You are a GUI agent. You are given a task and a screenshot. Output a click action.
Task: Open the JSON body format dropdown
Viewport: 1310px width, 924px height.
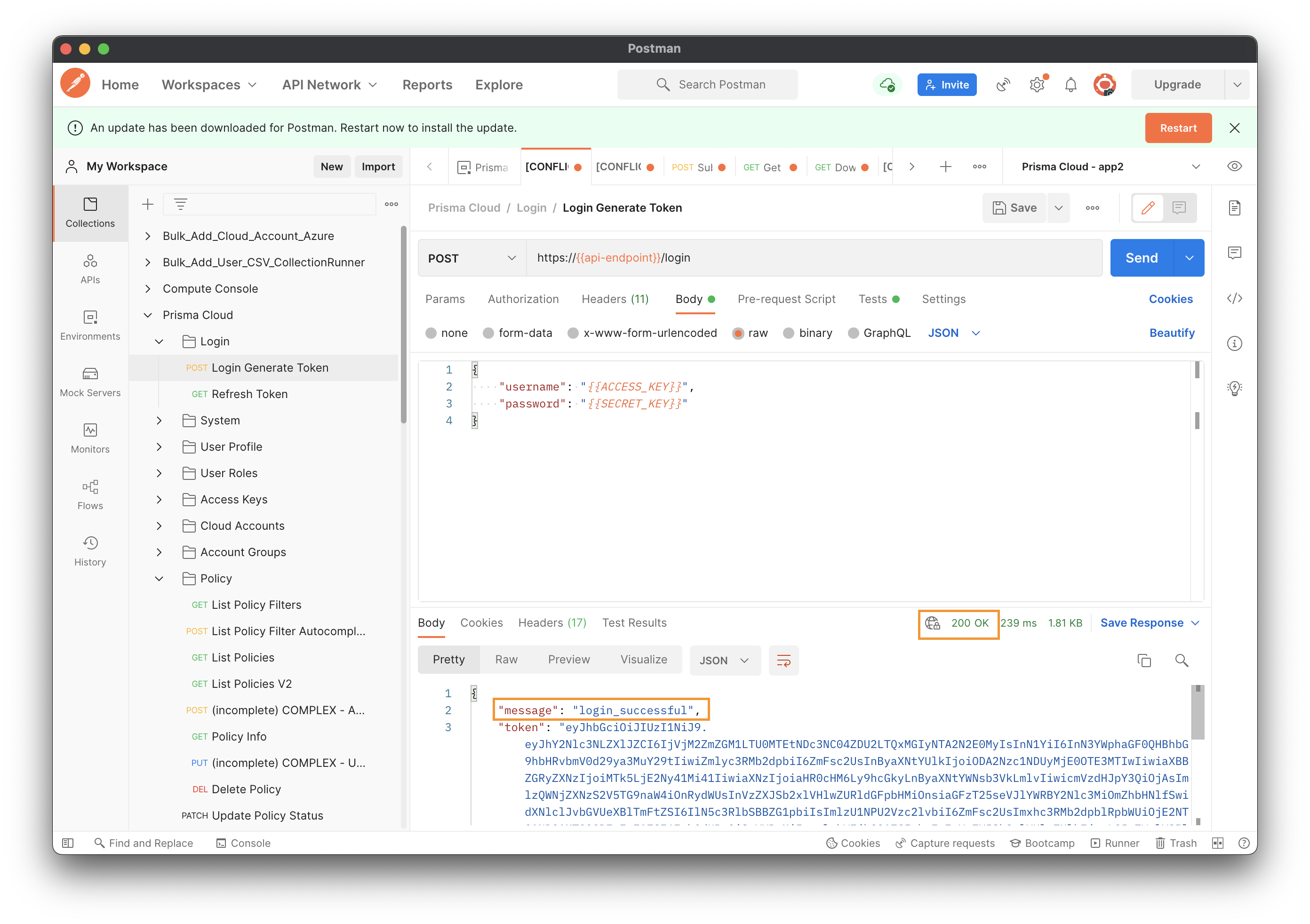(x=954, y=333)
